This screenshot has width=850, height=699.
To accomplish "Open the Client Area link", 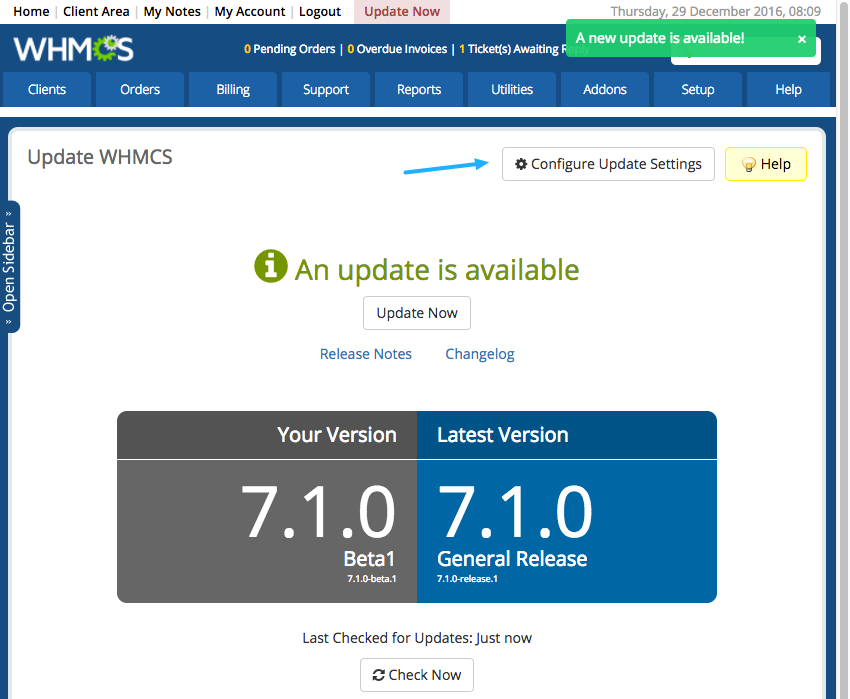I will point(96,11).
